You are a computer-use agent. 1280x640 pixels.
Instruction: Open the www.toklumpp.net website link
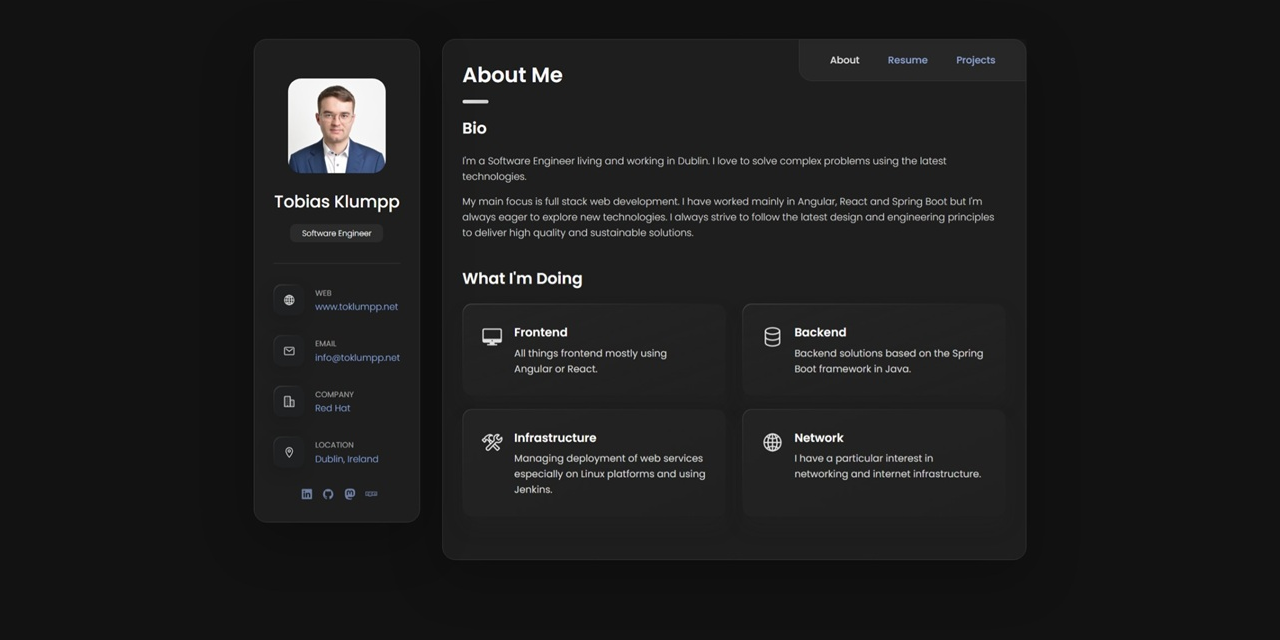coord(356,306)
